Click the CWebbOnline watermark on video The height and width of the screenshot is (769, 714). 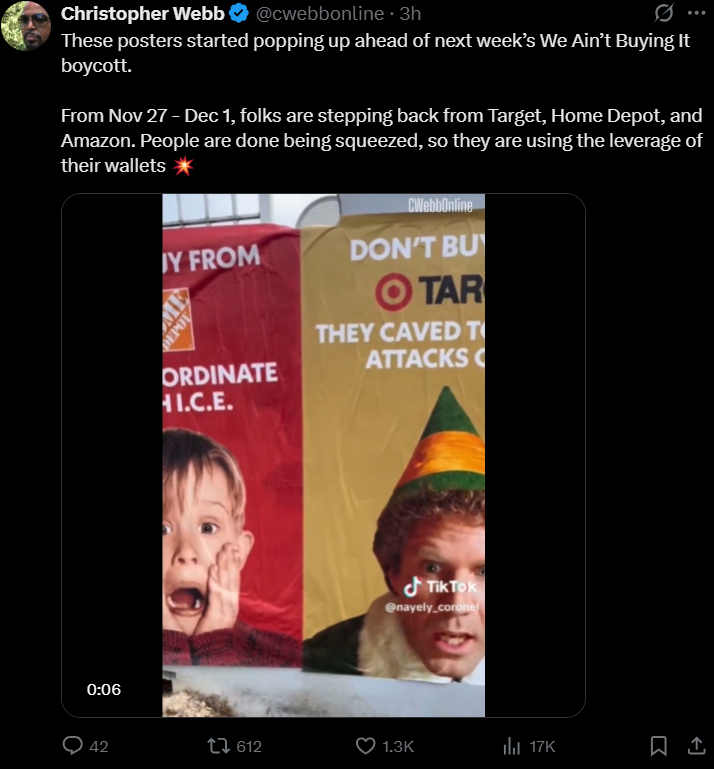(440, 205)
